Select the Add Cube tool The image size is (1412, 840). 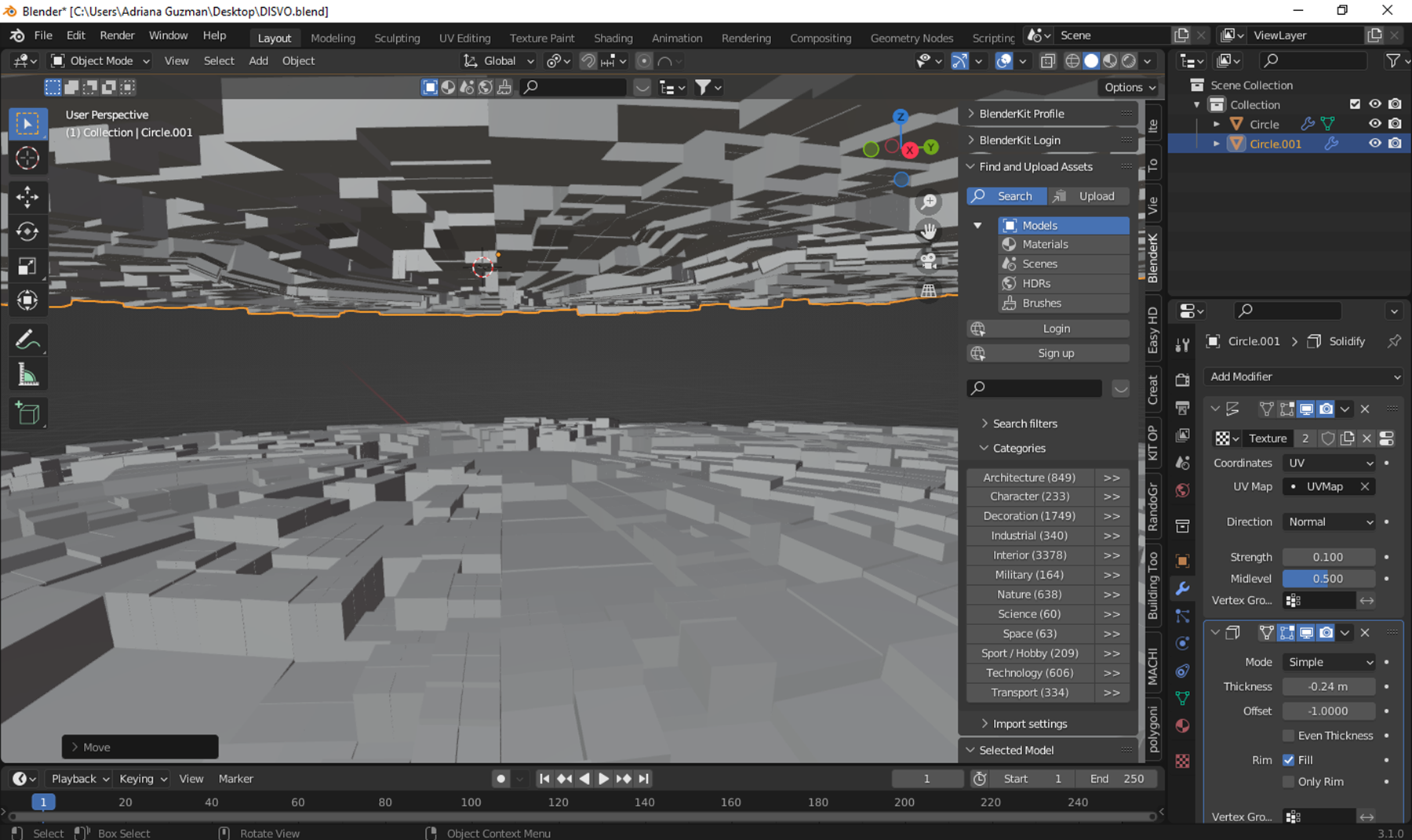coord(27,413)
